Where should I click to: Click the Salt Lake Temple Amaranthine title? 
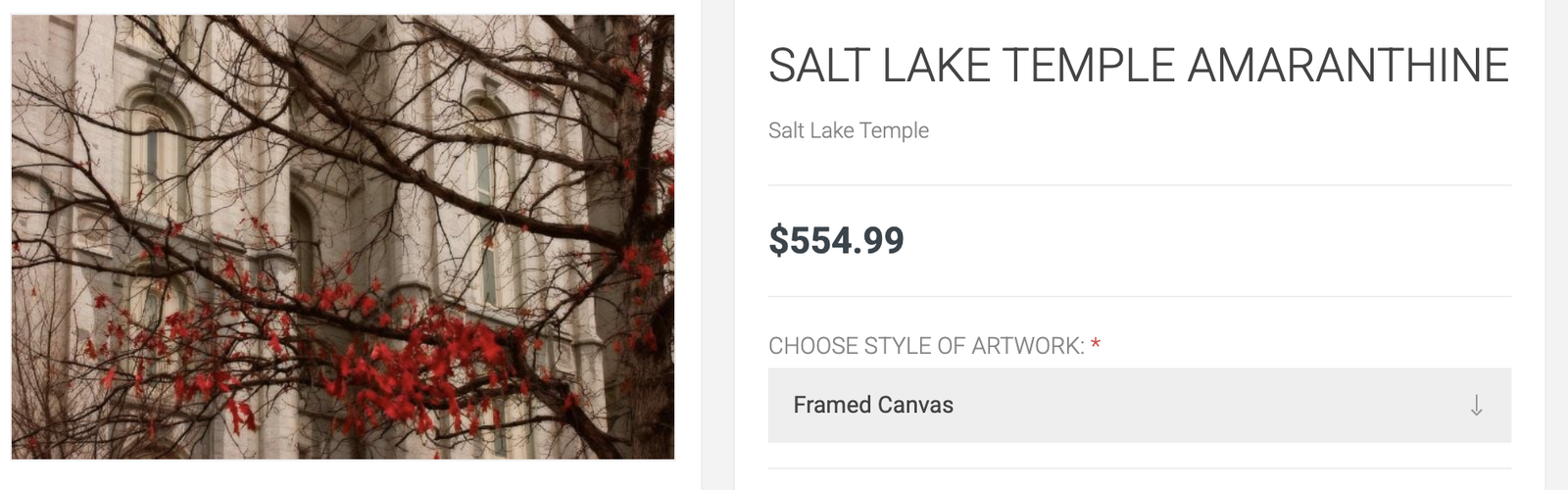tap(1138, 66)
